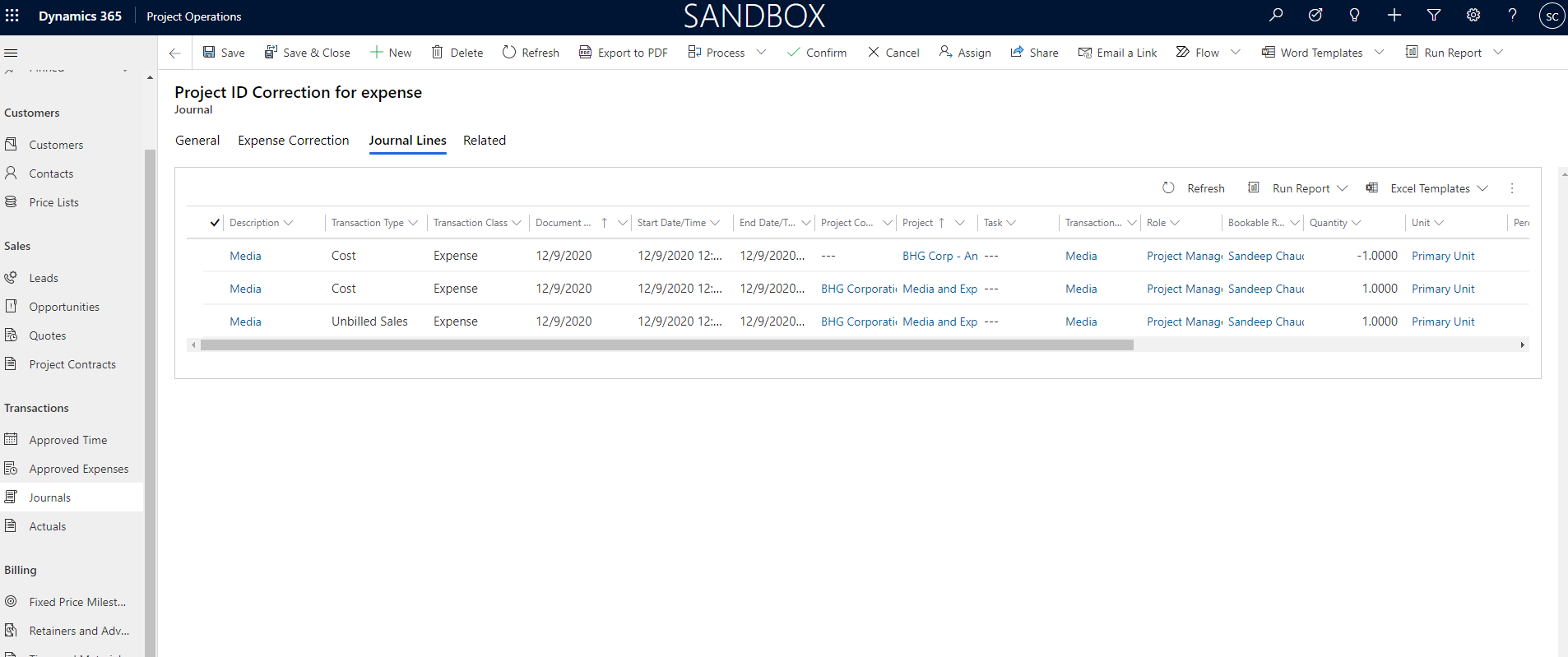Screen dimensions: 1568x657
Task: Click the Confirm button
Action: point(816,53)
